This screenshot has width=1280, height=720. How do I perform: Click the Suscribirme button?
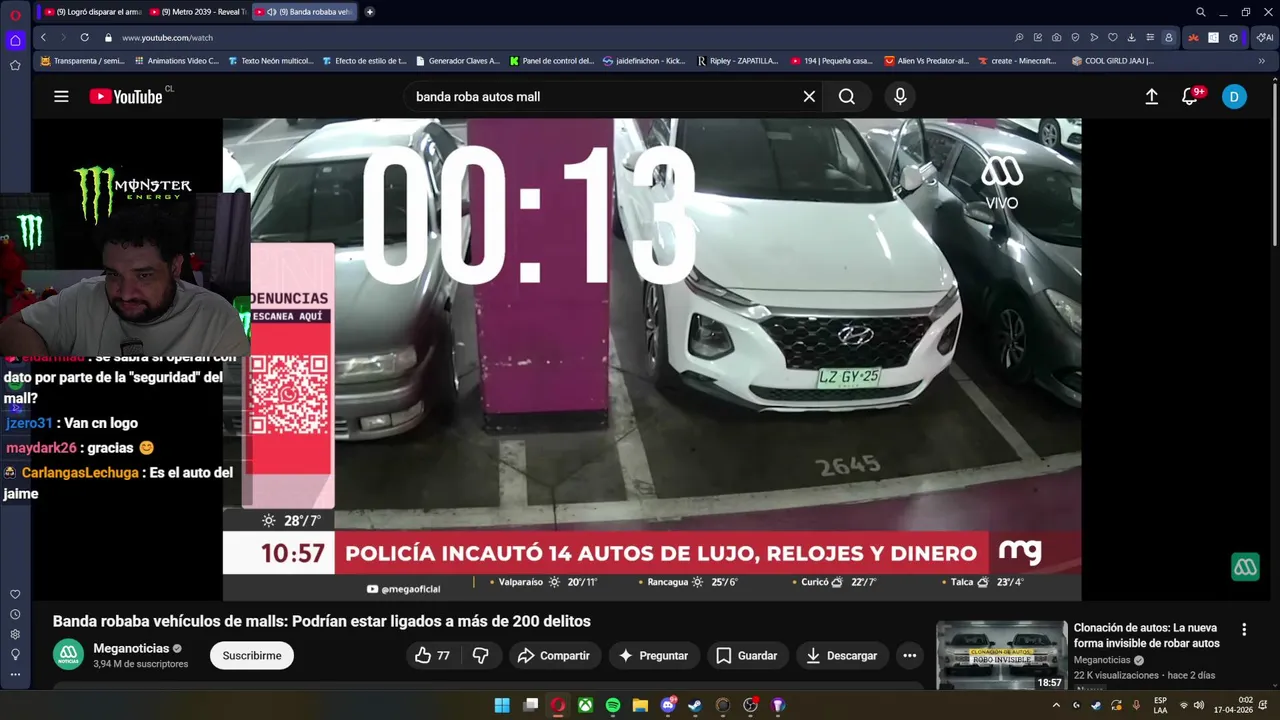coord(252,655)
